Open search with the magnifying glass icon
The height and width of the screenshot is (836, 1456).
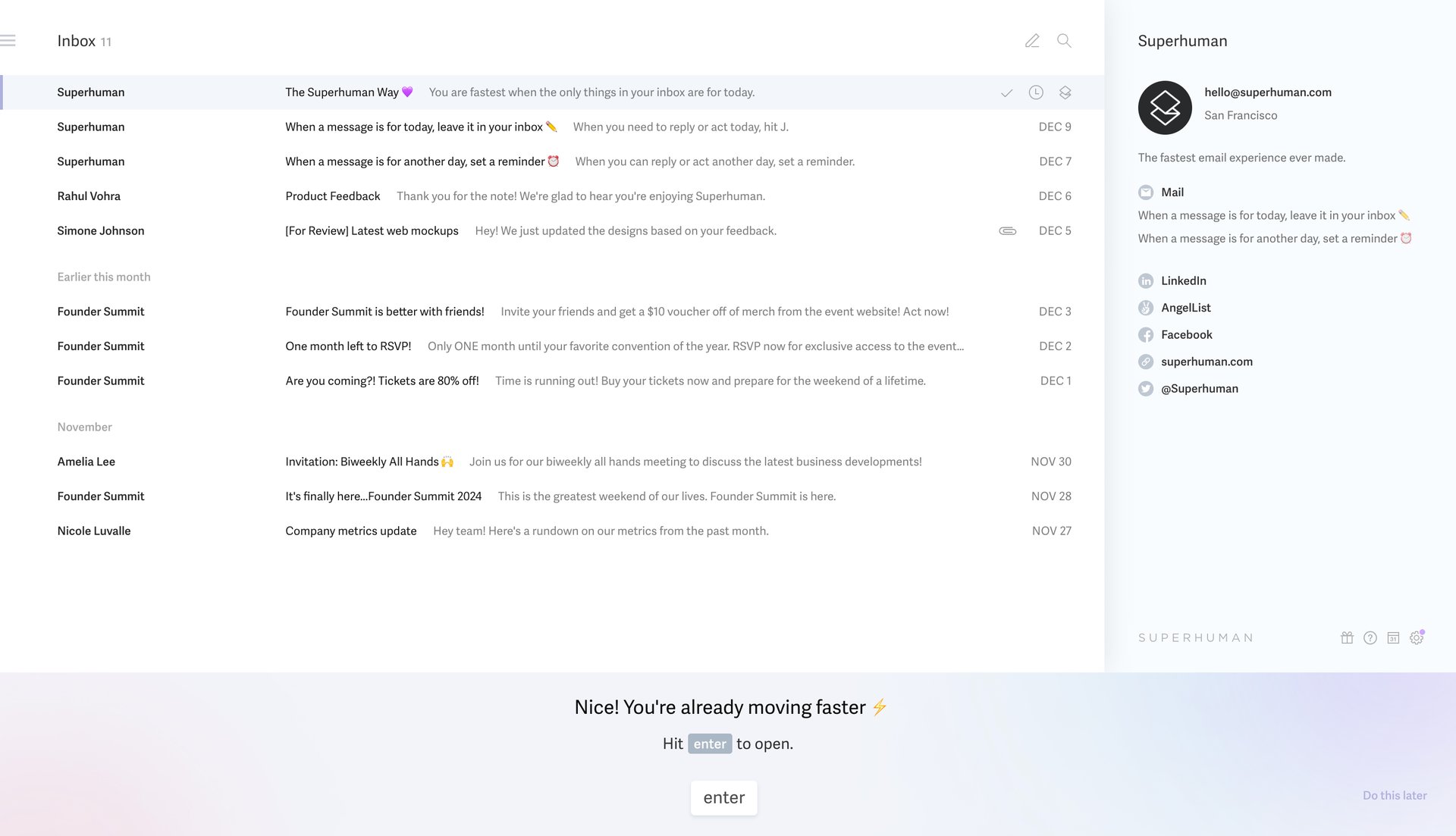(x=1064, y=41)
